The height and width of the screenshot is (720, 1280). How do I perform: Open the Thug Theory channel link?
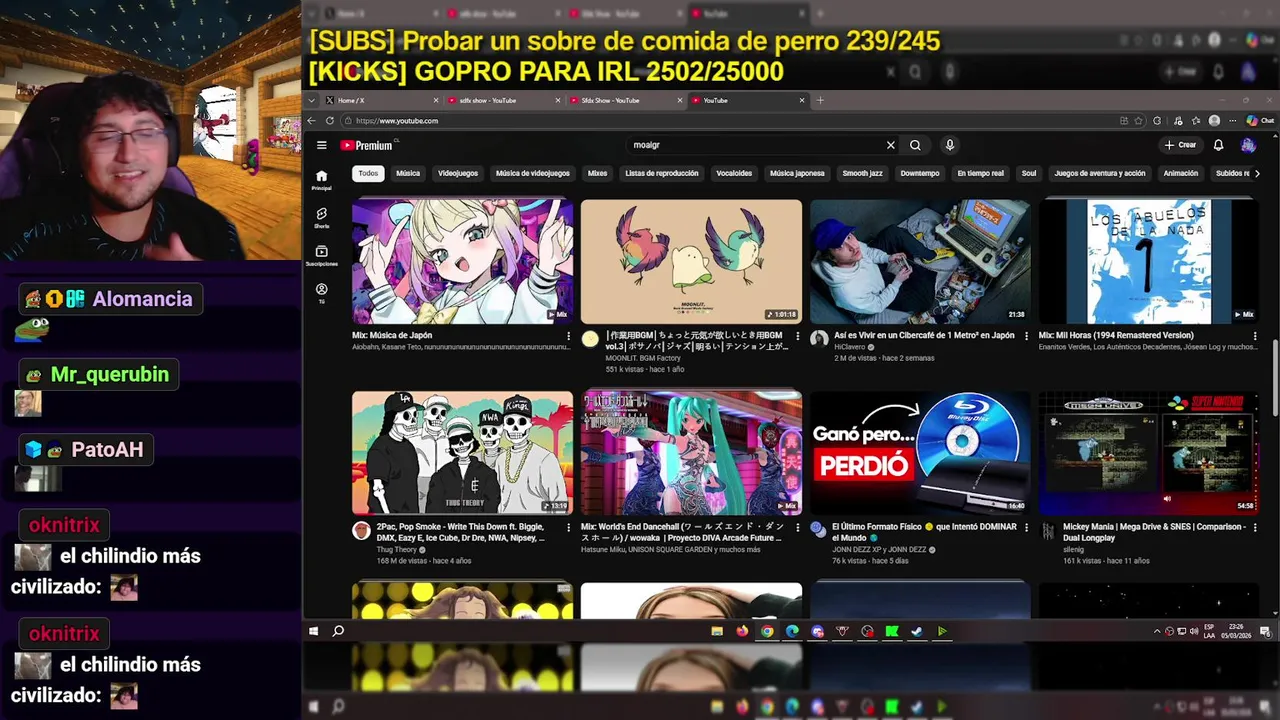pyautogui.click(x=397, y=549)
